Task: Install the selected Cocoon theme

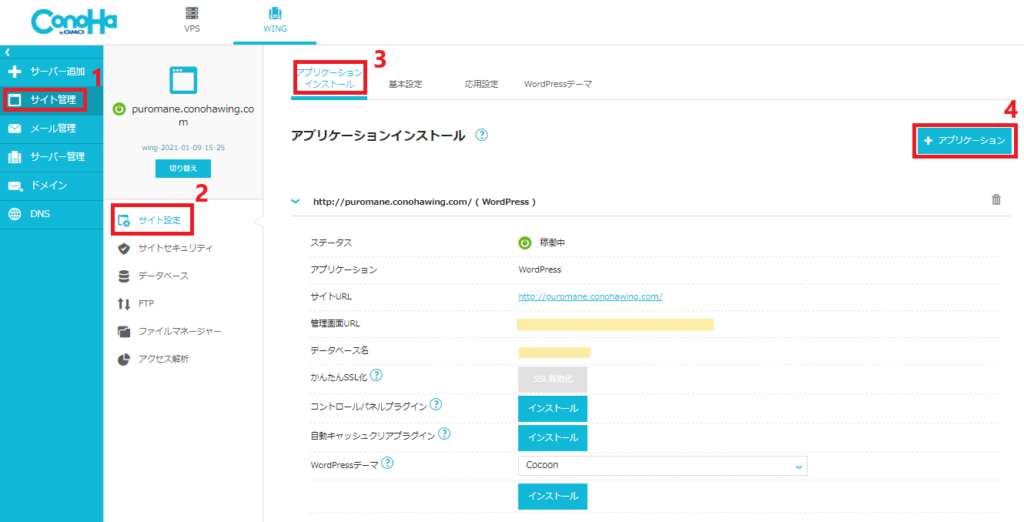Action: (x=552, y=497)
